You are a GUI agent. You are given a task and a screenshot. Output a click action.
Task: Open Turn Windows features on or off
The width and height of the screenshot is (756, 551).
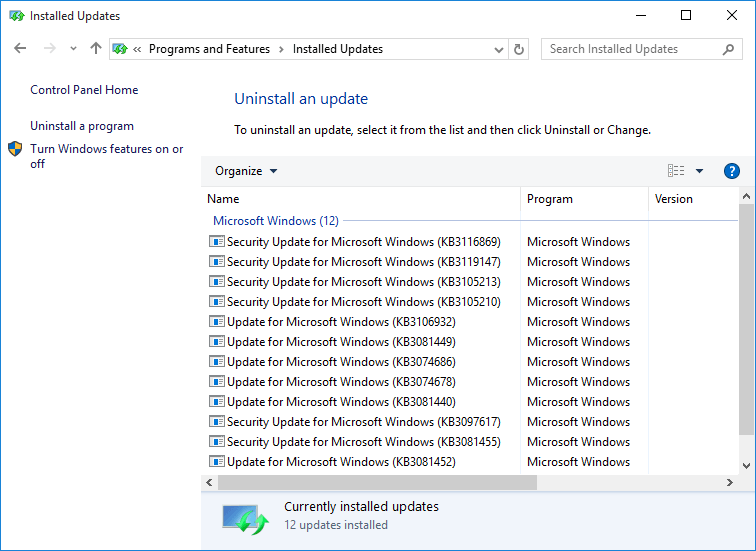pos(107,156)
